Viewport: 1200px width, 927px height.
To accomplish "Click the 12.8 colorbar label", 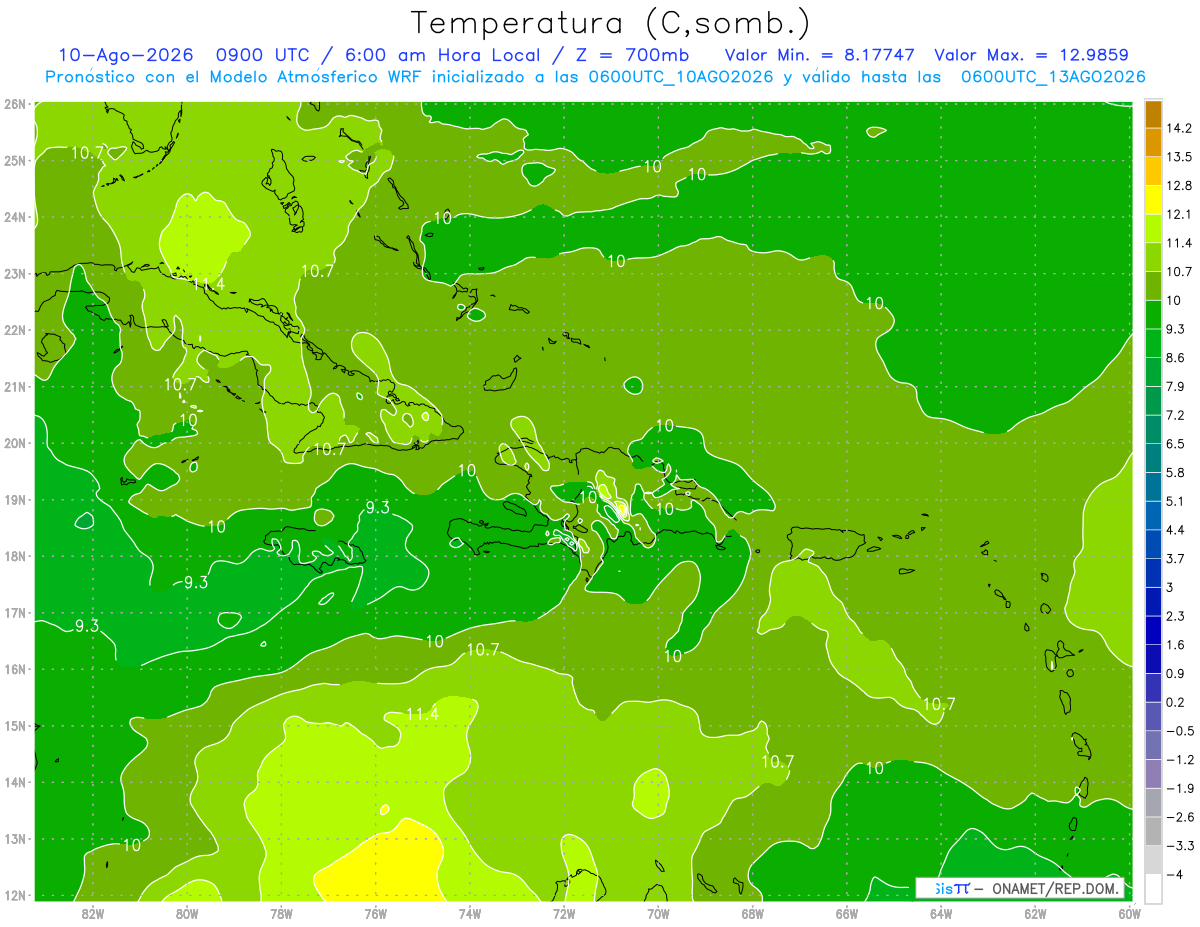I will tap(1180, 186).
